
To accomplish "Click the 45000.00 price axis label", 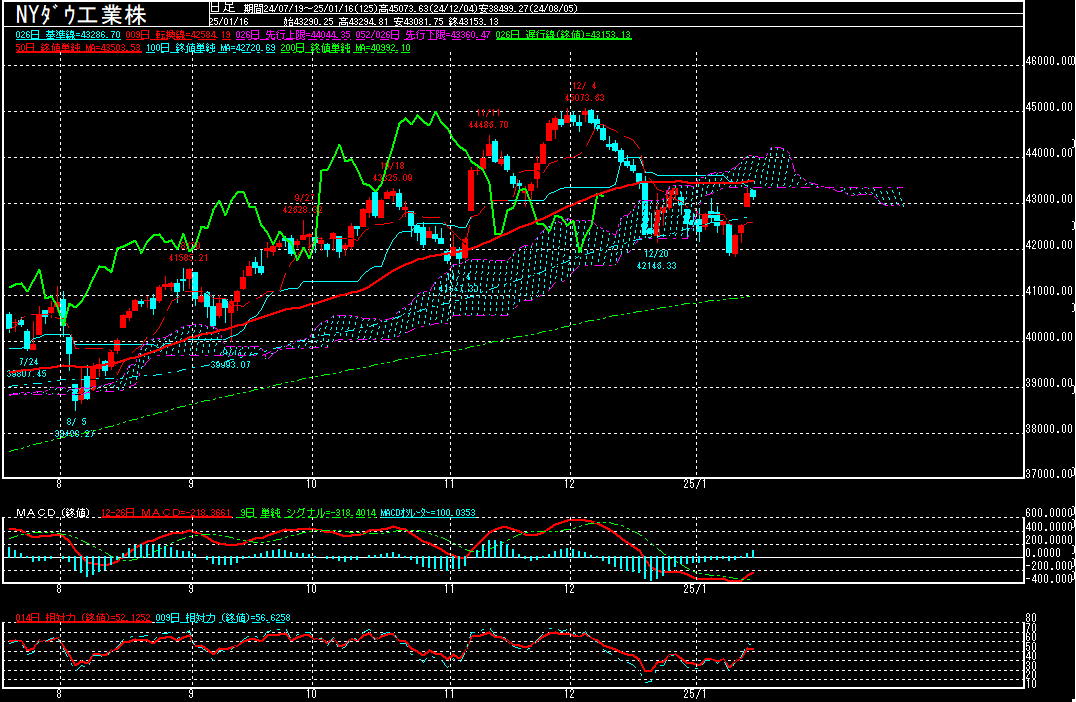I will 1050,106.
